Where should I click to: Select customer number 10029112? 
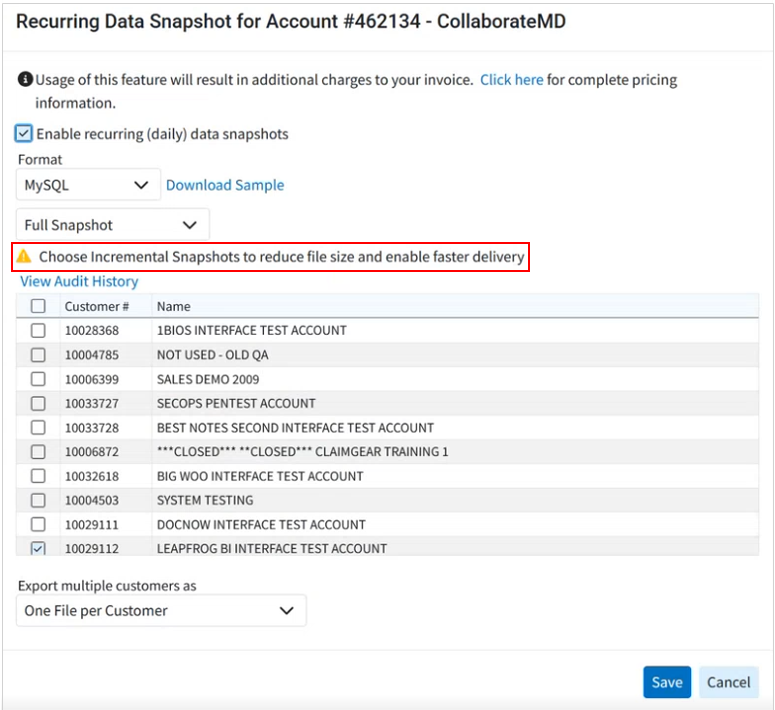92,548
